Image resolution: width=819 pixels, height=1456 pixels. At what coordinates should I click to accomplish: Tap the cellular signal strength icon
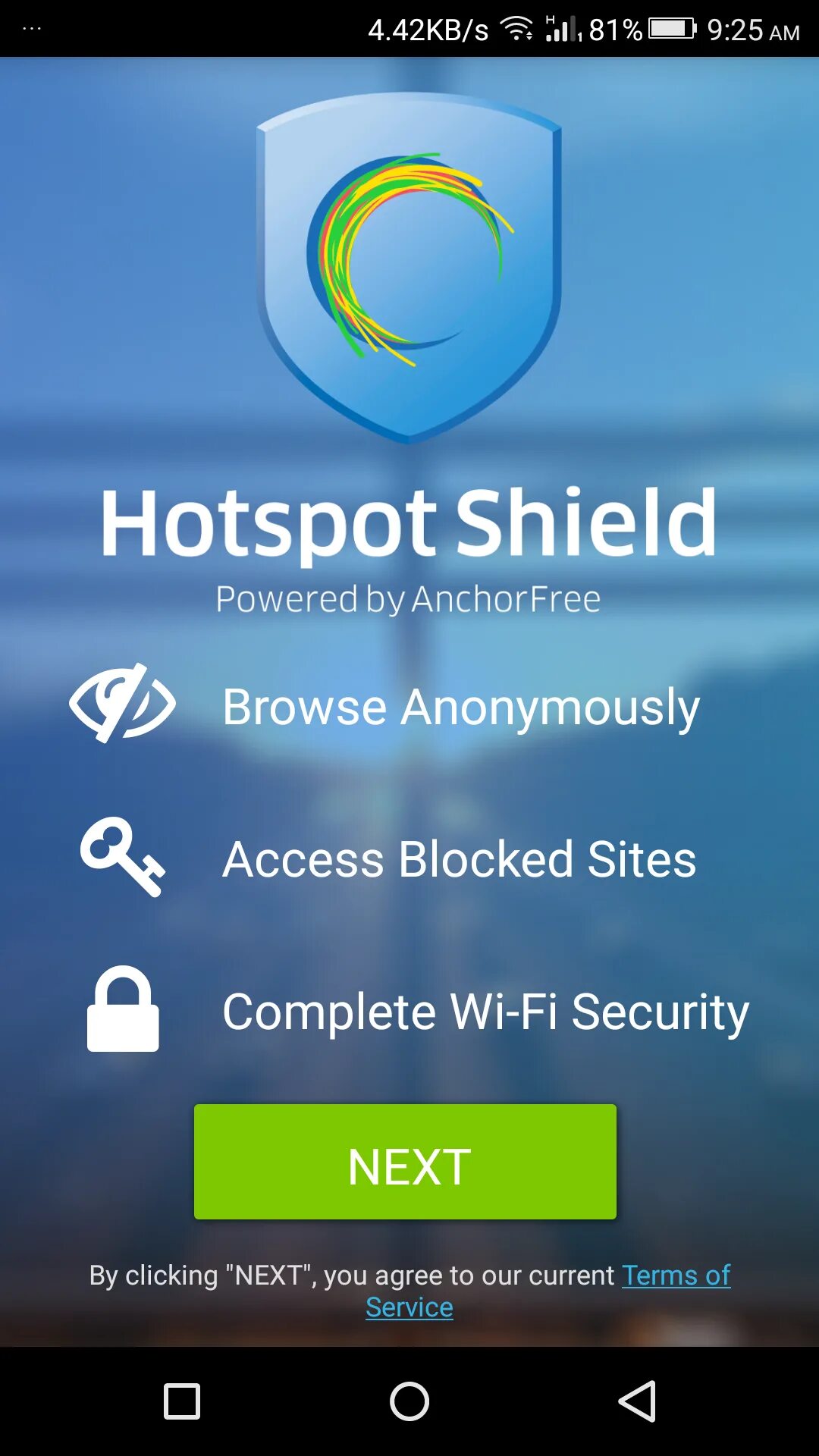(563, 29)
